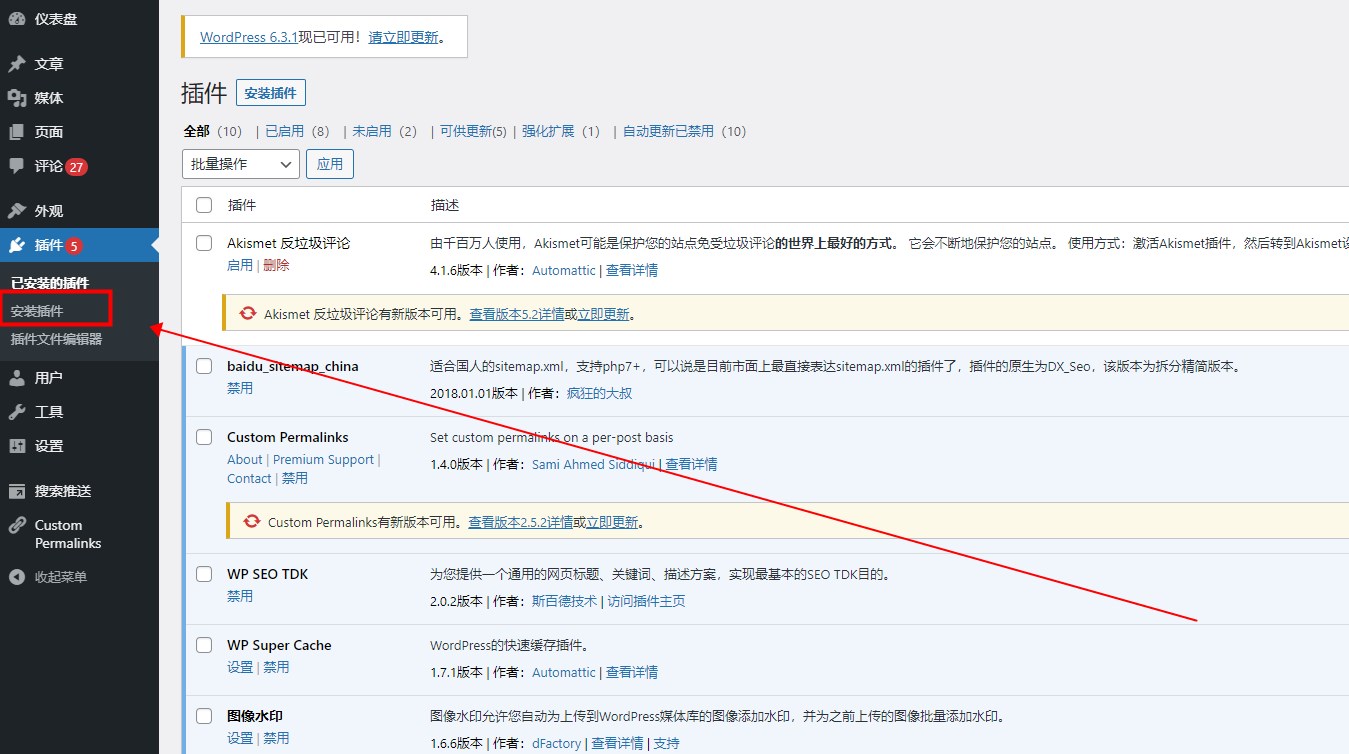Open 已安装的插件 in the plugins submenu
The image size is (1349, 754).
(x=50, y=283)
